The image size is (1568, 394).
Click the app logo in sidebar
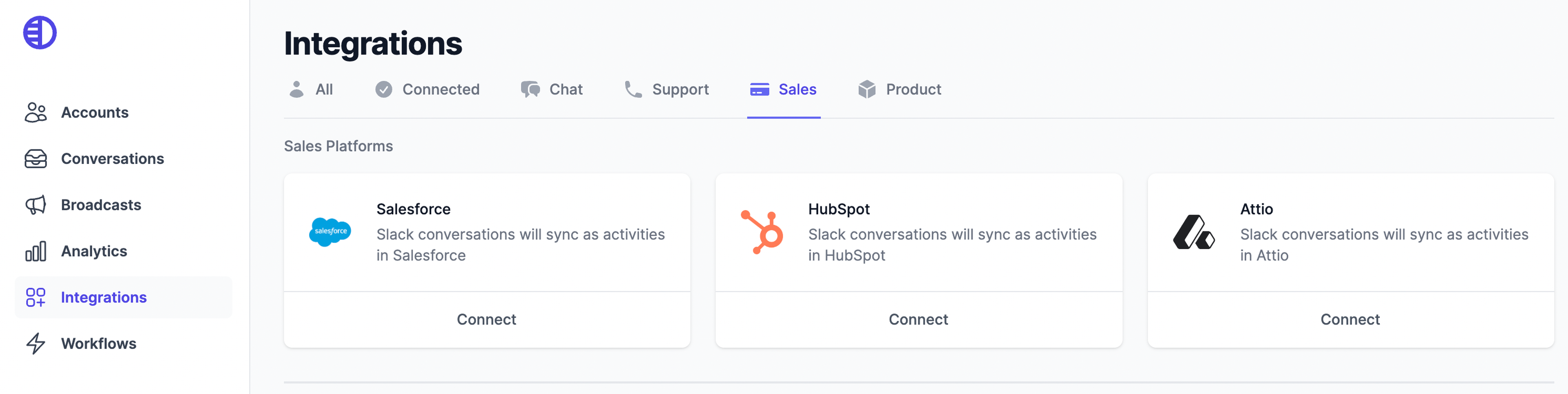tap(39, 32)
